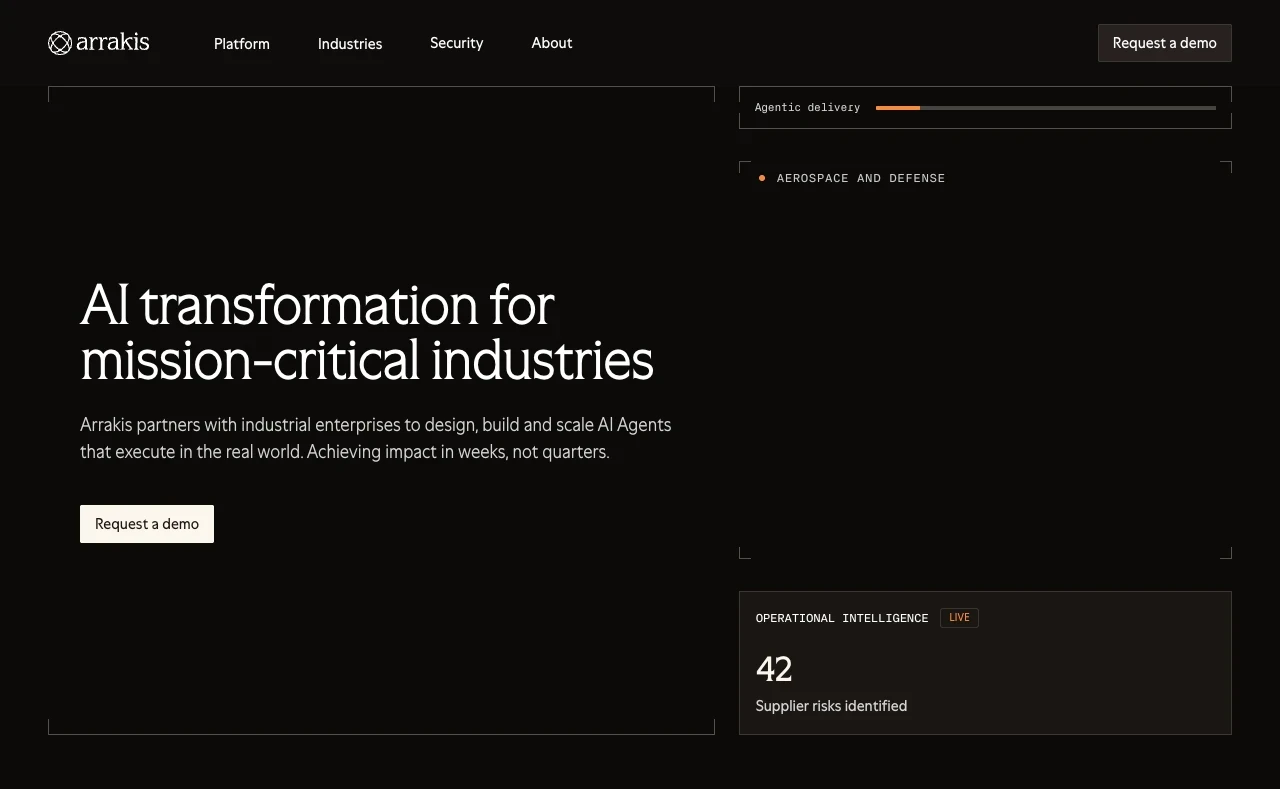Click the Arrakis partners description paragraph
Image resolution: width=1280 pixels, height=789 pixels.
pos(376,438)
